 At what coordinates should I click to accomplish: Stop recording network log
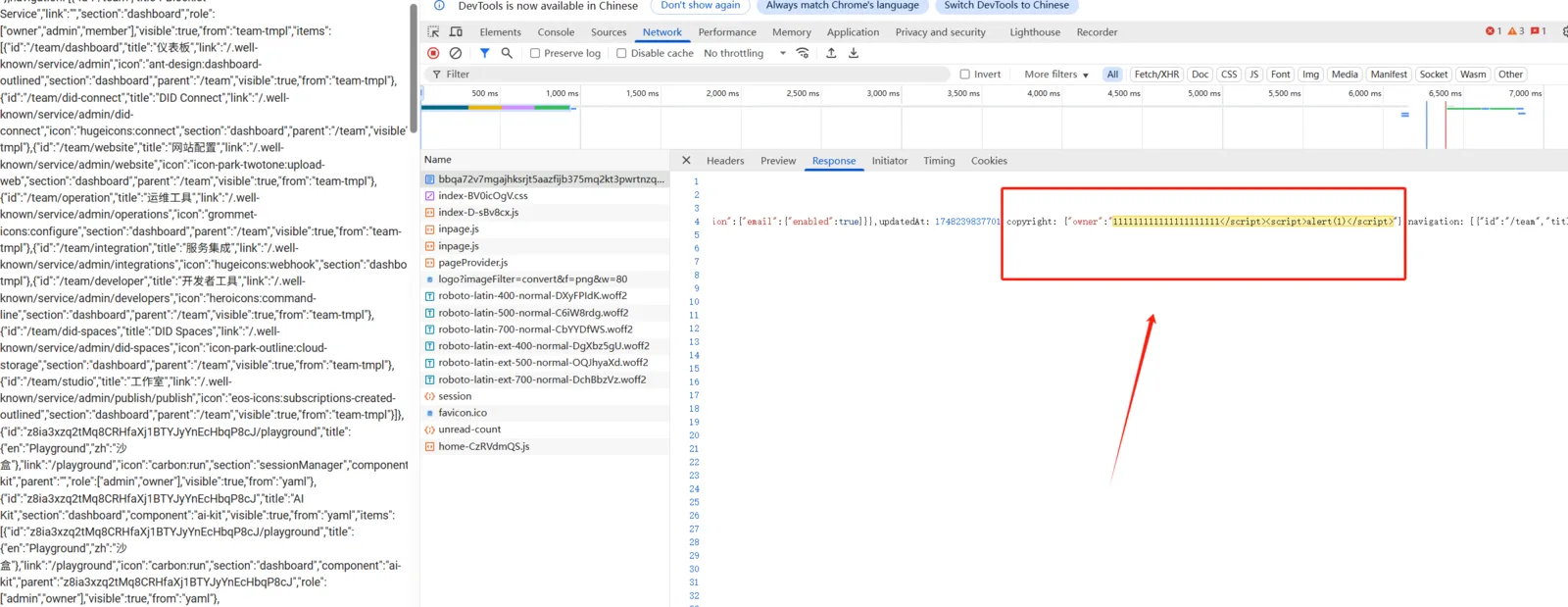click(x=433, y=53)
